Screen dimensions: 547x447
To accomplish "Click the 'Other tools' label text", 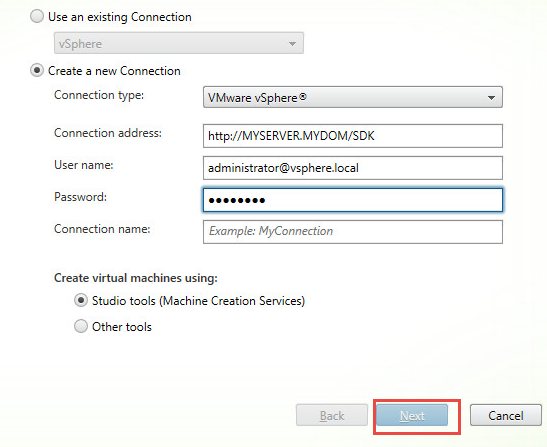I will pyautogui.click(x=122, y=327).
